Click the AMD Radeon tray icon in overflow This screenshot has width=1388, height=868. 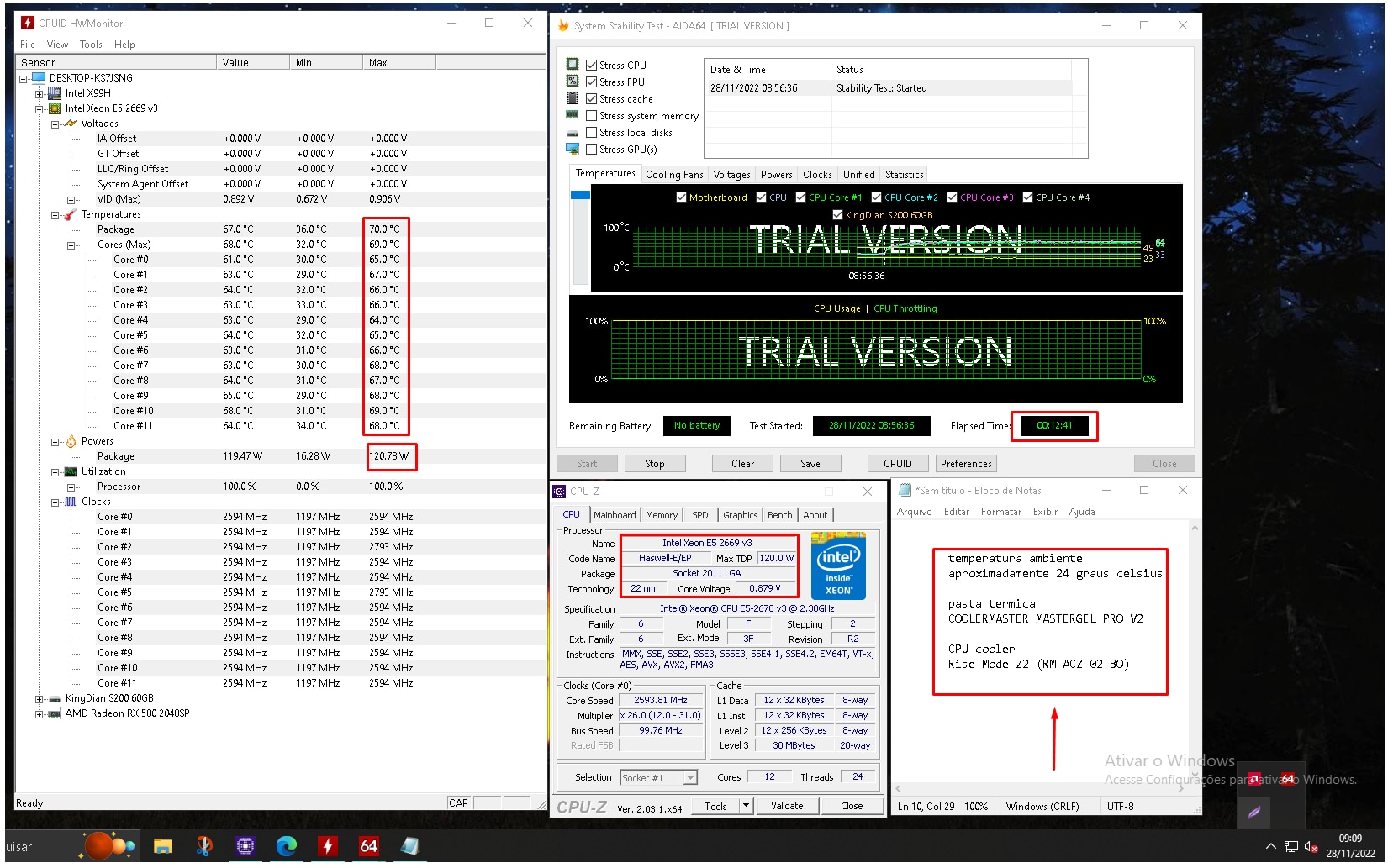coord(1253,779)
